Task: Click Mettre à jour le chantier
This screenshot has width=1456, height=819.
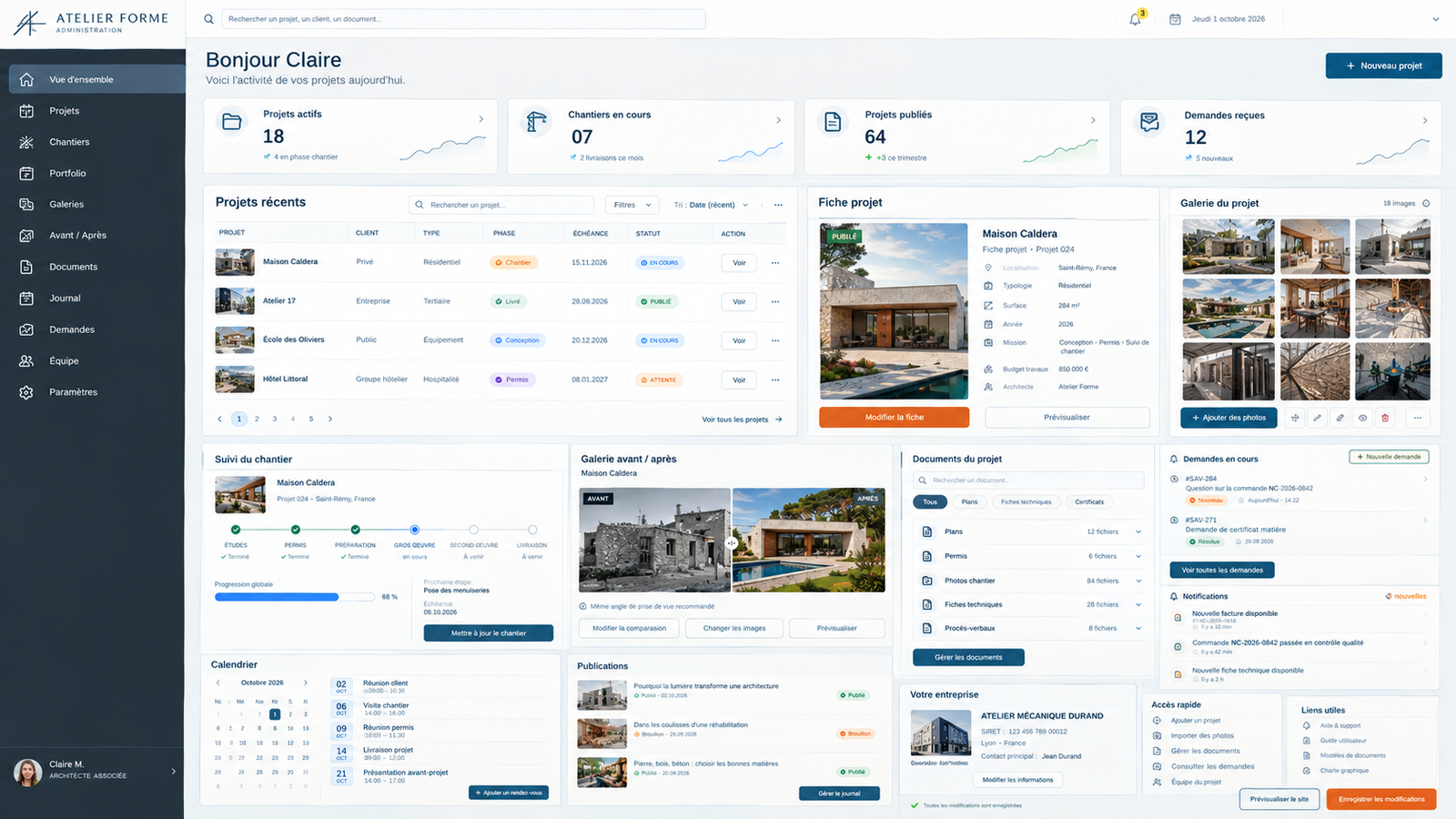Action: (x=489, y=633)
